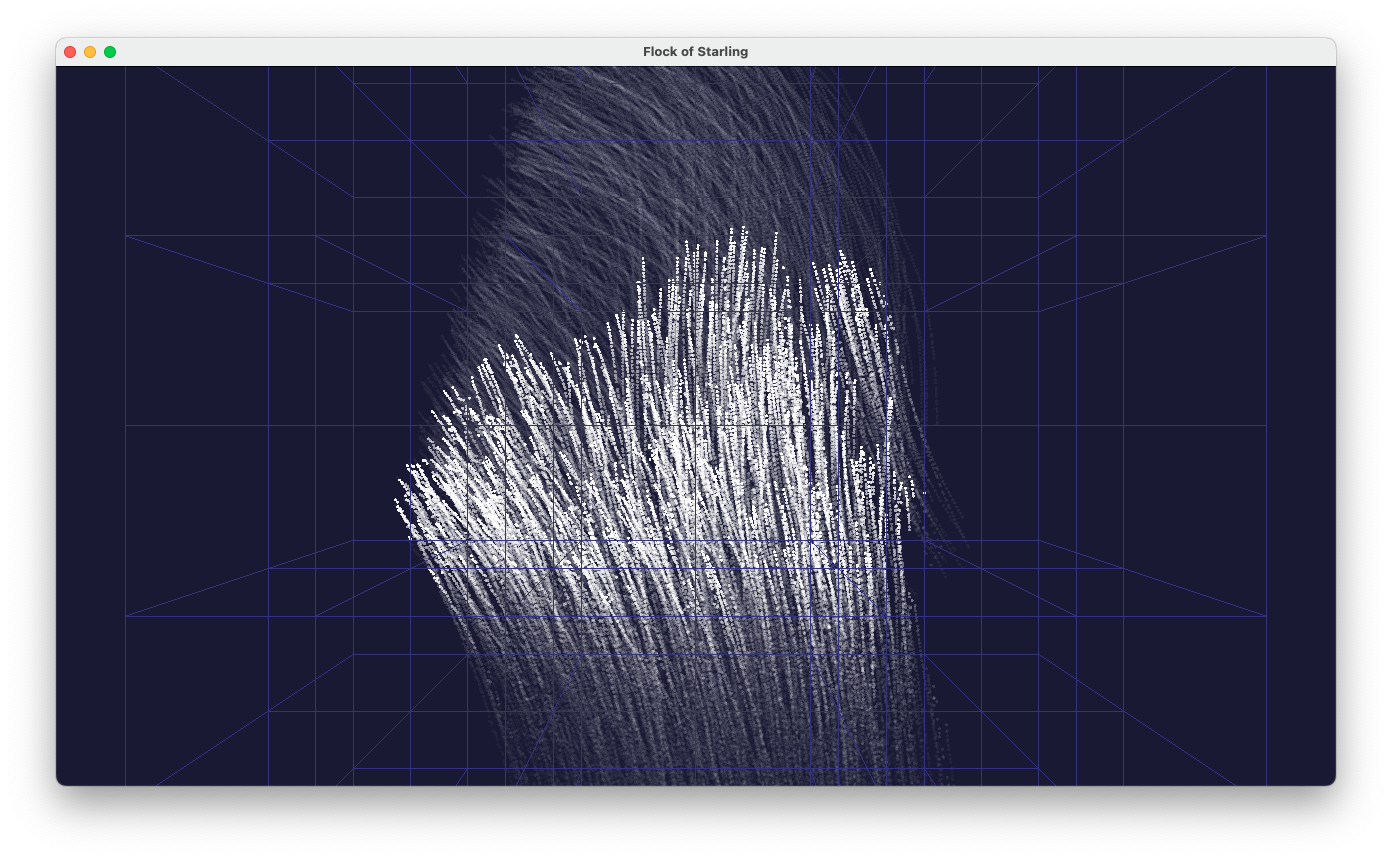
Task: Click the topmost tip of the white flock
Action: point(743,229)
